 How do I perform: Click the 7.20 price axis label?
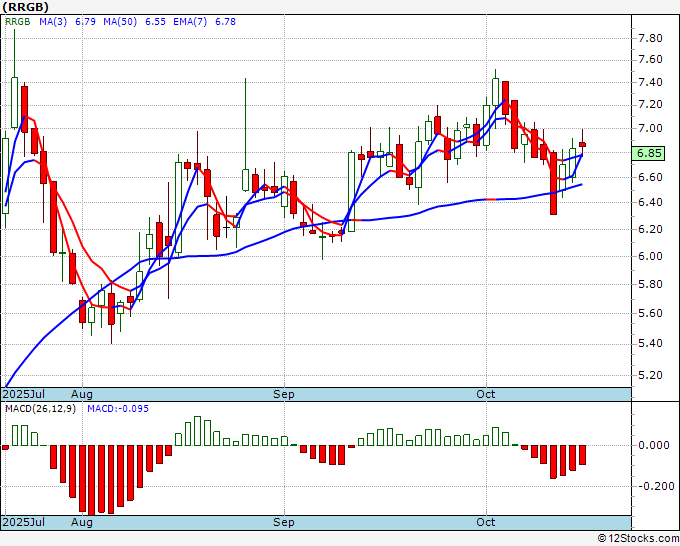pyautogui.click(x=651, y=105)
